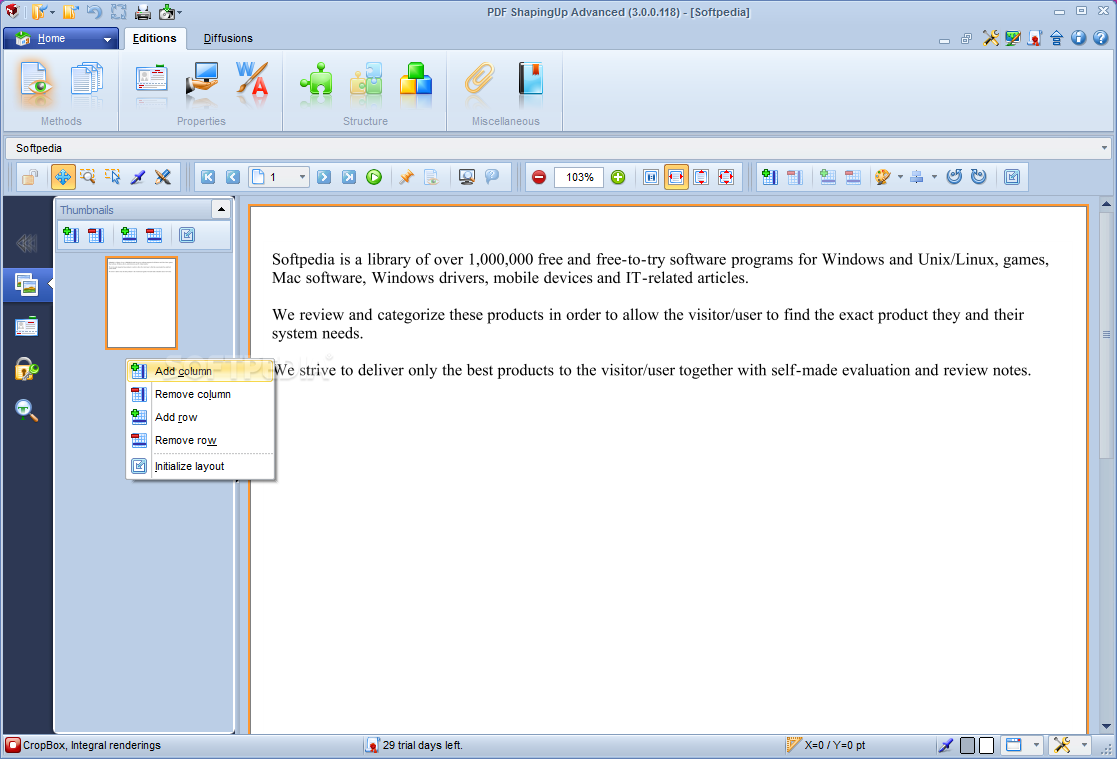Toggle the padlock button in toolbar
Screen dimensions: 1117x759
click(30, 177)
